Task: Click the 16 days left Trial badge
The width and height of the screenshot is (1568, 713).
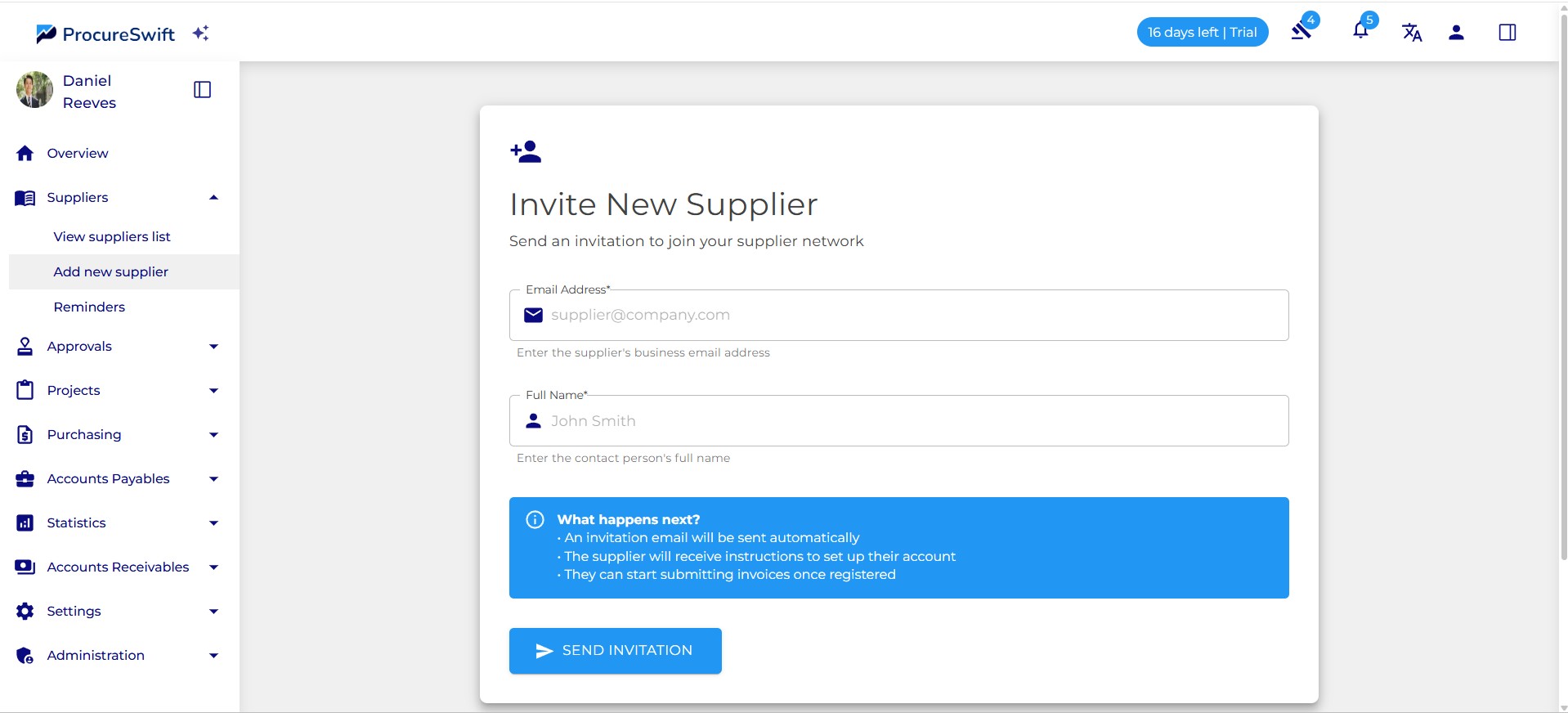Action: point(1202,33)
